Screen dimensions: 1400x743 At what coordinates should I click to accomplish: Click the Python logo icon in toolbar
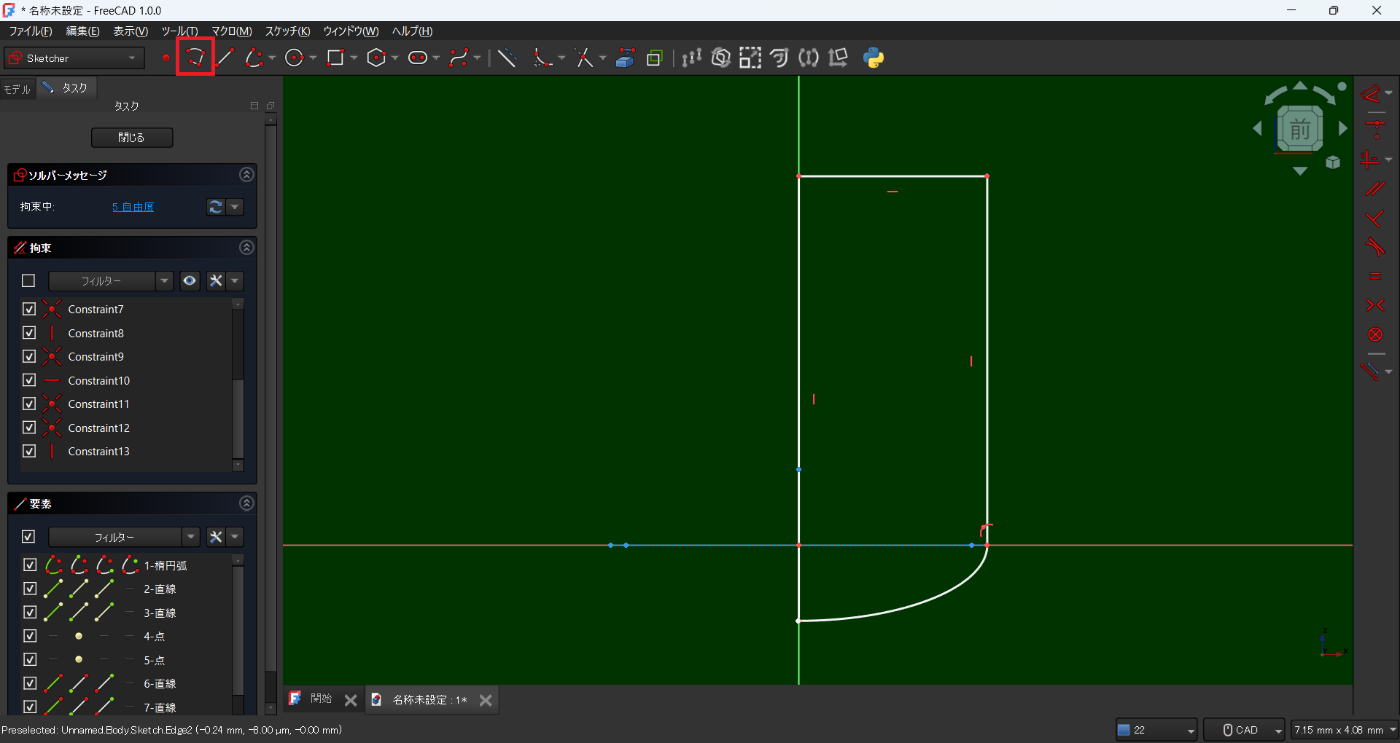pos(874,58)
